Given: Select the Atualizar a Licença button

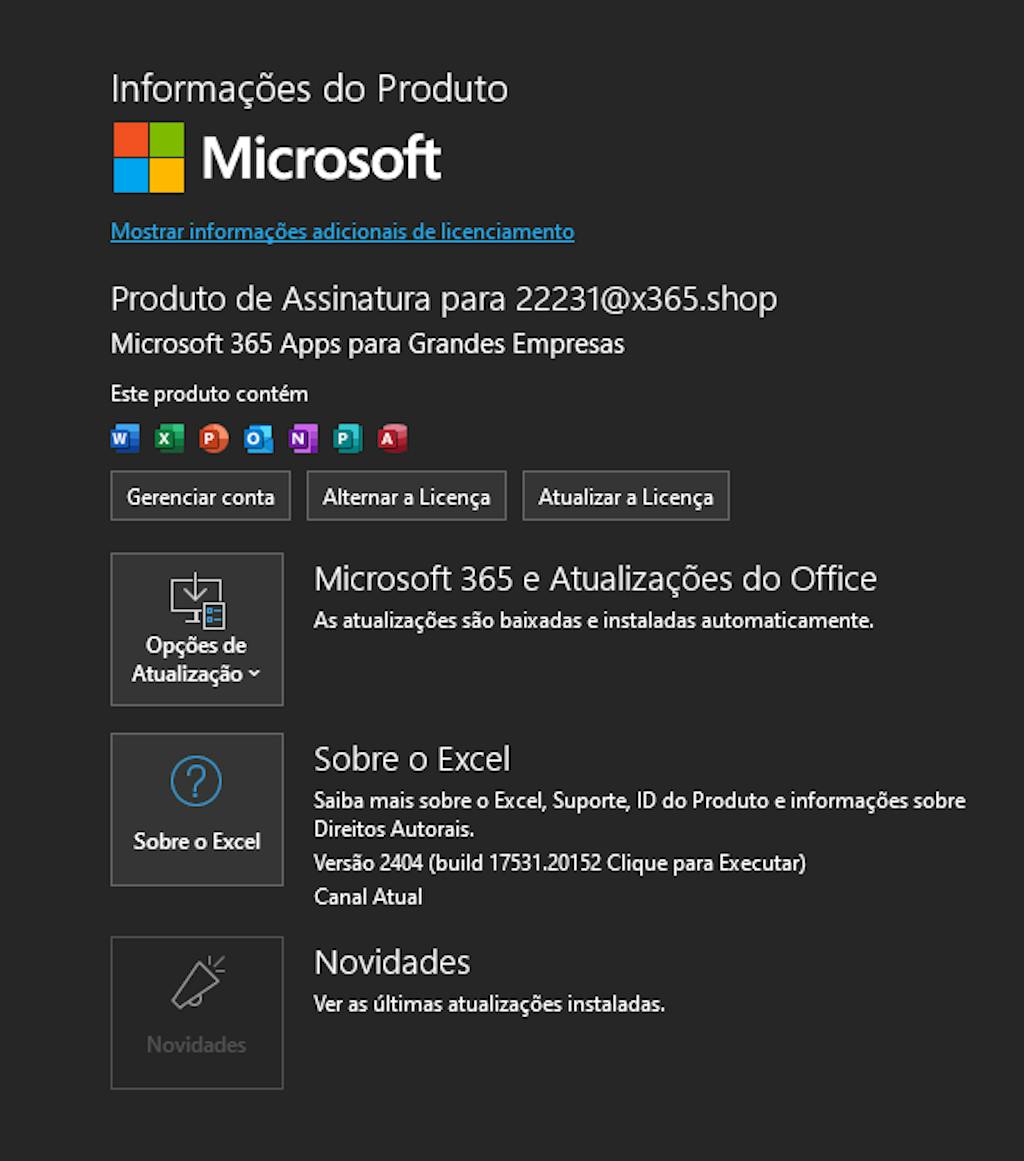Looking at the screenshot, I should click(x=625, y=496).
